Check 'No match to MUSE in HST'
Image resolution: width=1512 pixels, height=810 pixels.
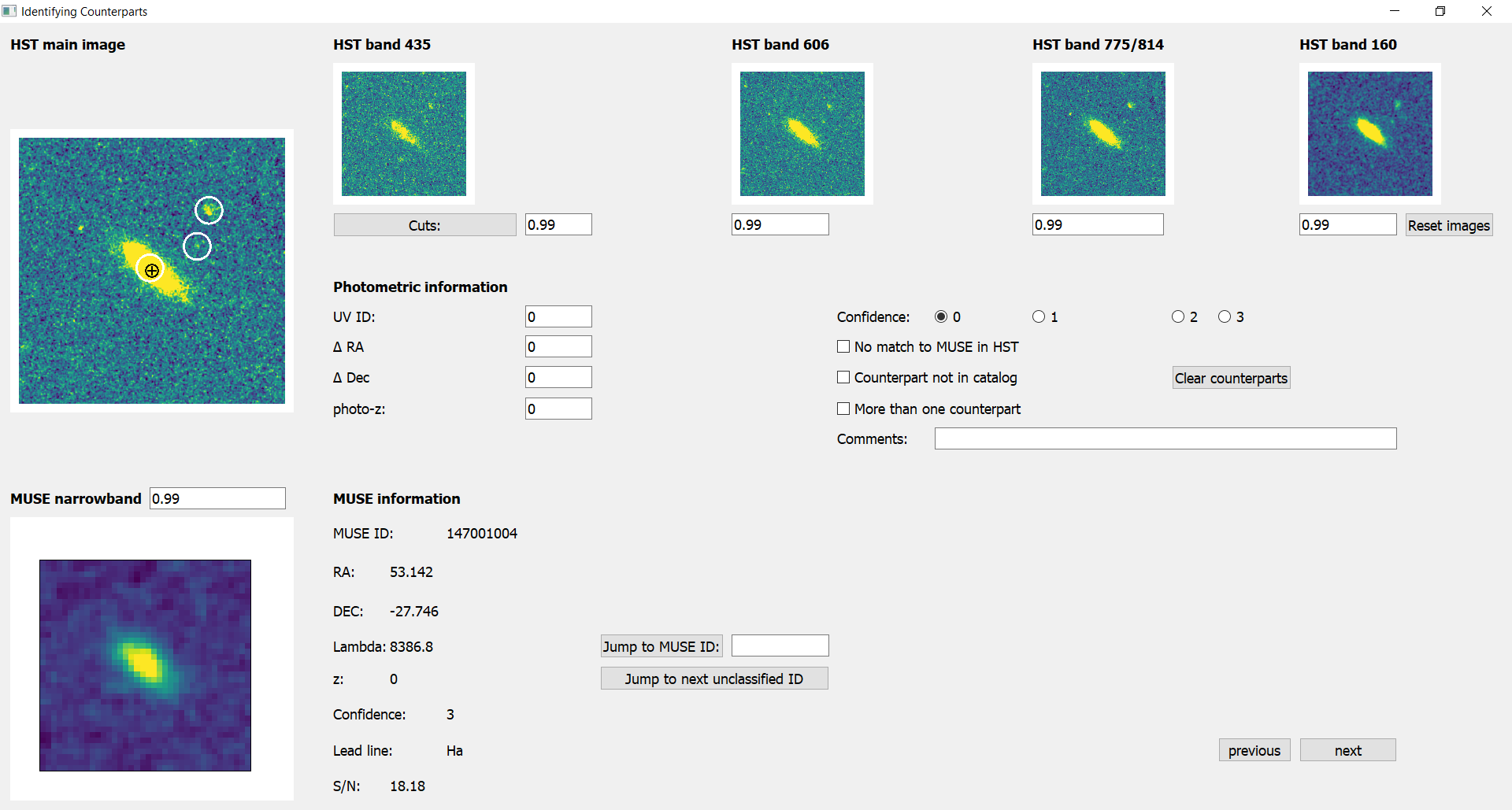pyautogui.click(x=843, y=346)
